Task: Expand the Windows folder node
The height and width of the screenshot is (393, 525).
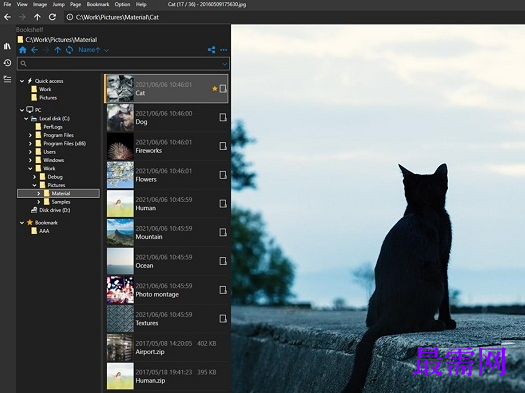Action: 30,160
